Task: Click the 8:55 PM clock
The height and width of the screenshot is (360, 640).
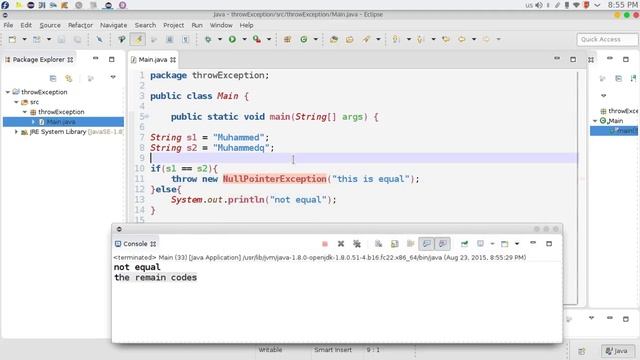Action: [623, 5]
